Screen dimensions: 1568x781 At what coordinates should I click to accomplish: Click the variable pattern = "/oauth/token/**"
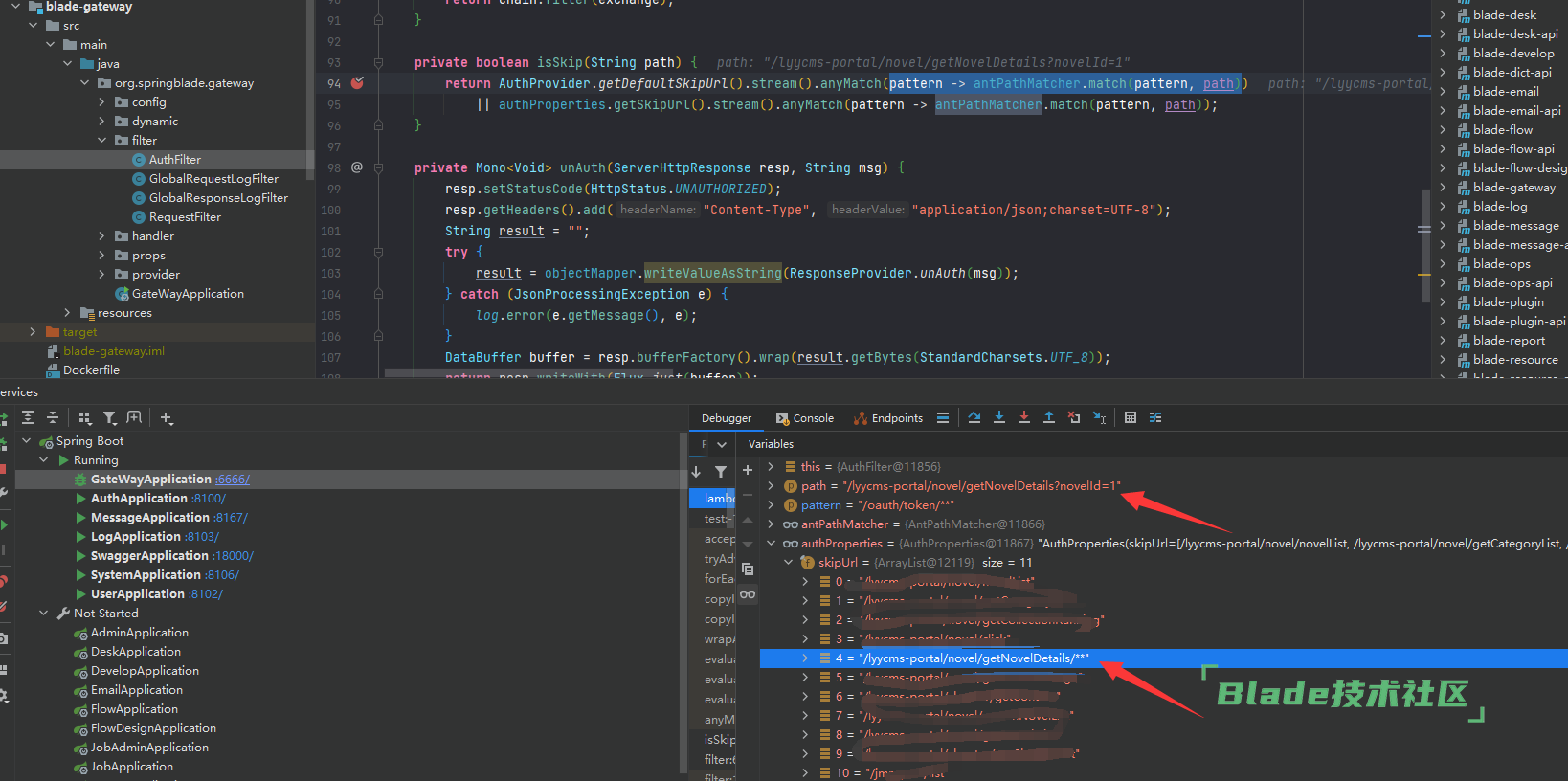878,505
